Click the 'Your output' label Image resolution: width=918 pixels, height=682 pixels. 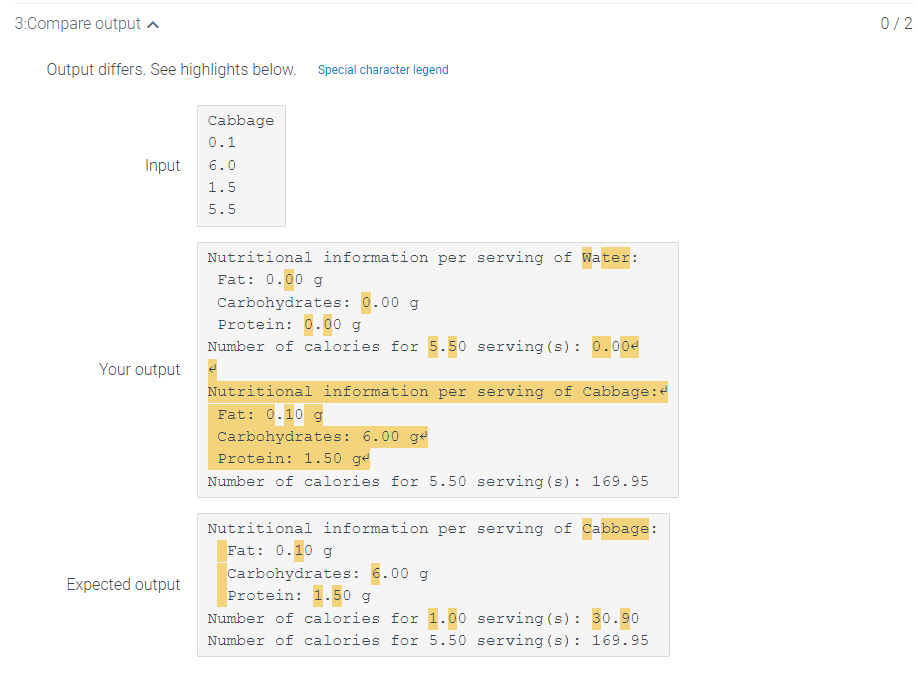[139, 369]
